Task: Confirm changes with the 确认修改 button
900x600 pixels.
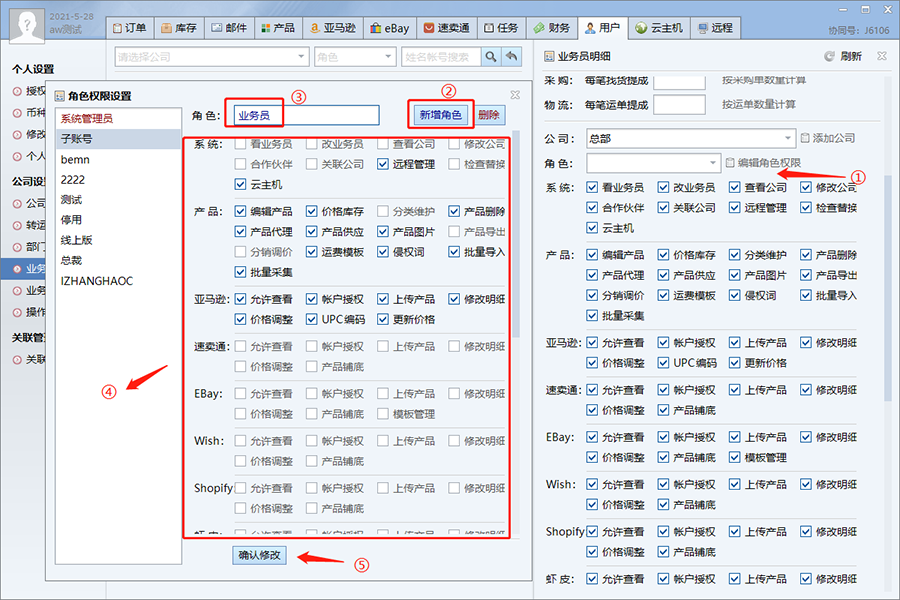Action: [x=259, y=555]
